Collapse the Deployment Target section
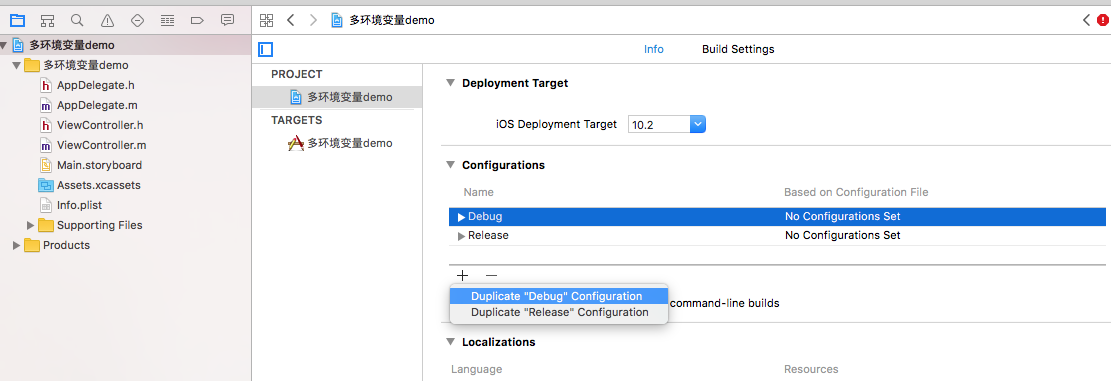The image size is (1111, 381). pyautogui.click(x=450, y=83)
